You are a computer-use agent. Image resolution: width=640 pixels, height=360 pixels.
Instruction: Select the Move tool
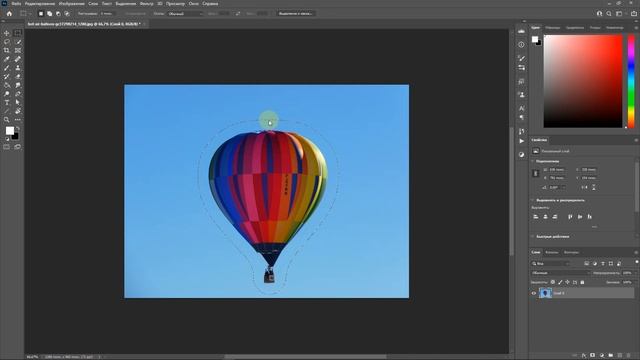click(x=7, y=33)
